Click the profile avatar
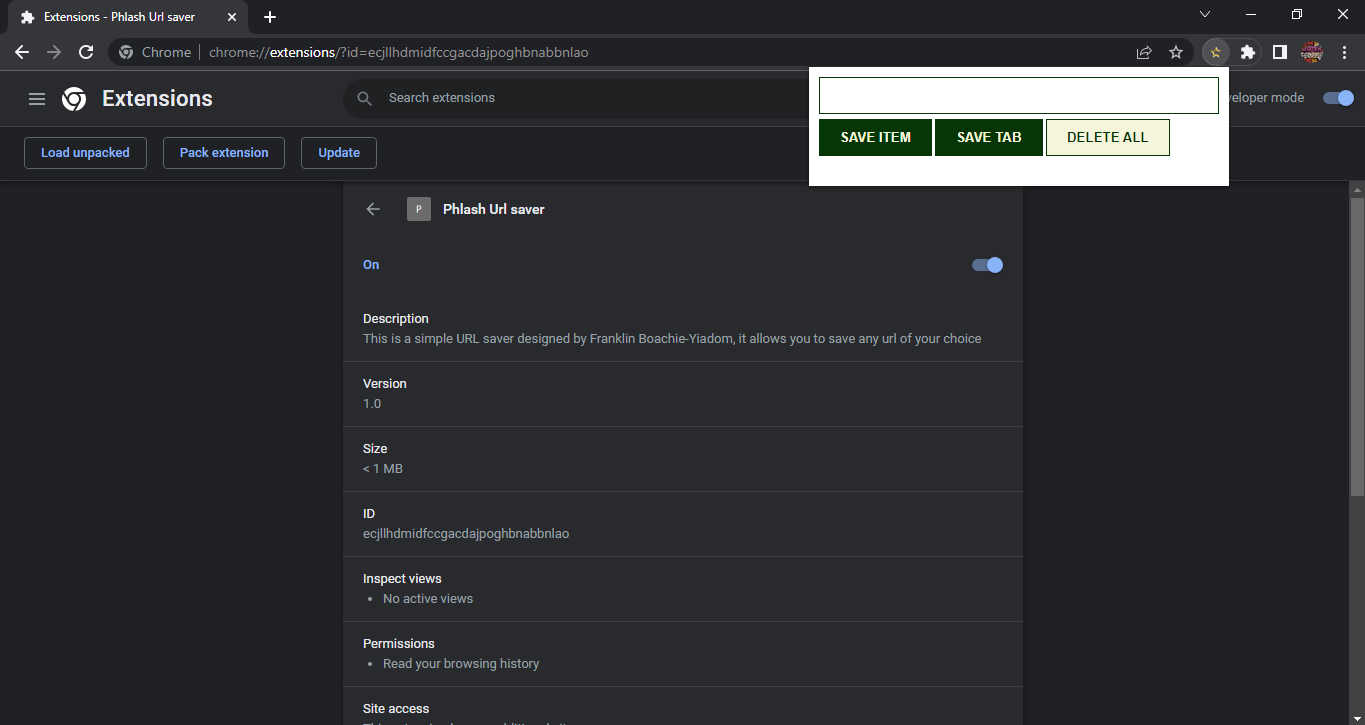The height and width of the screenshot is (725, 1365). pyautogui.click(x=1312, y=52)
